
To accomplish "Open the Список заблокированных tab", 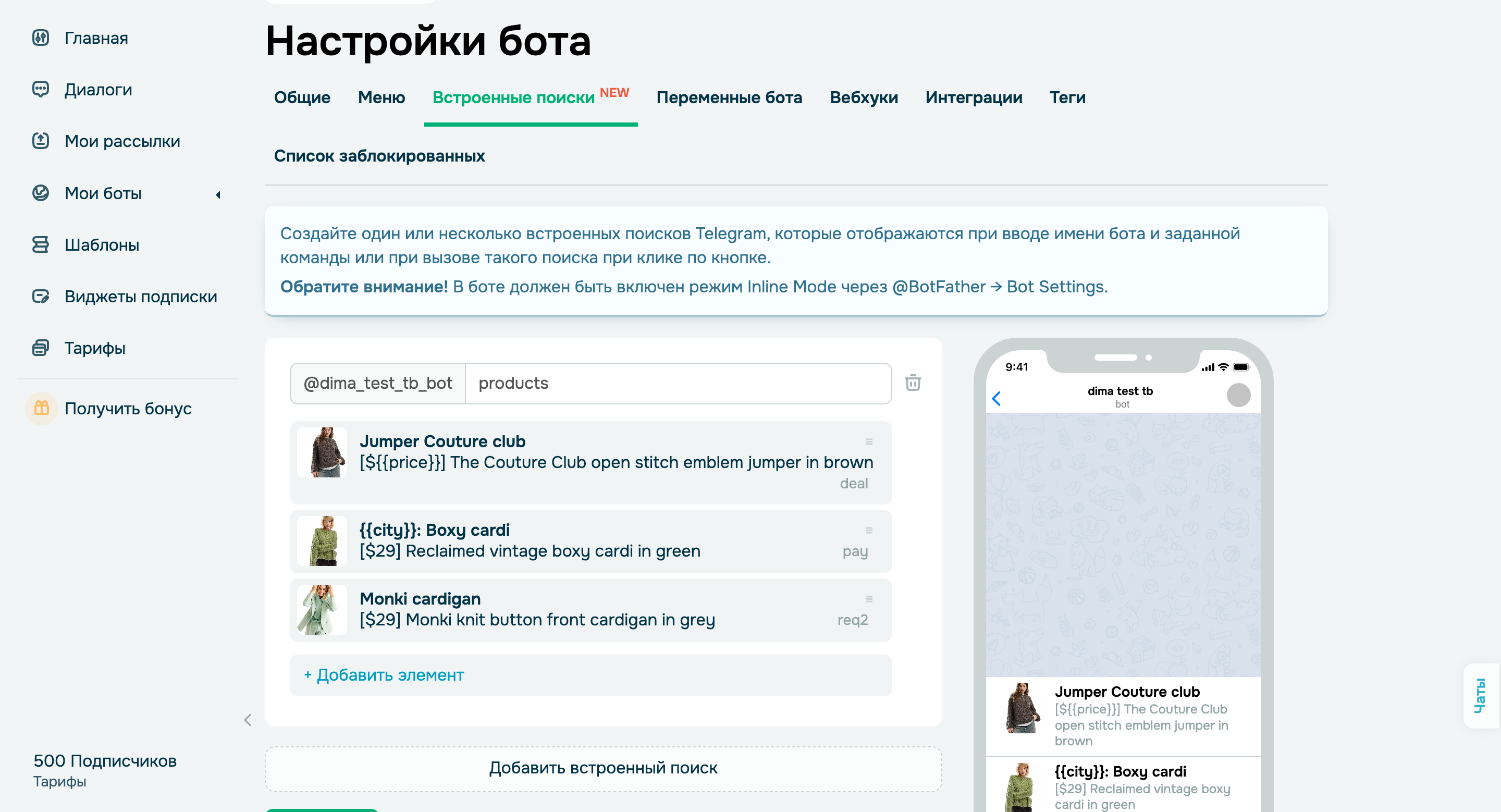I will pos(379,156).
